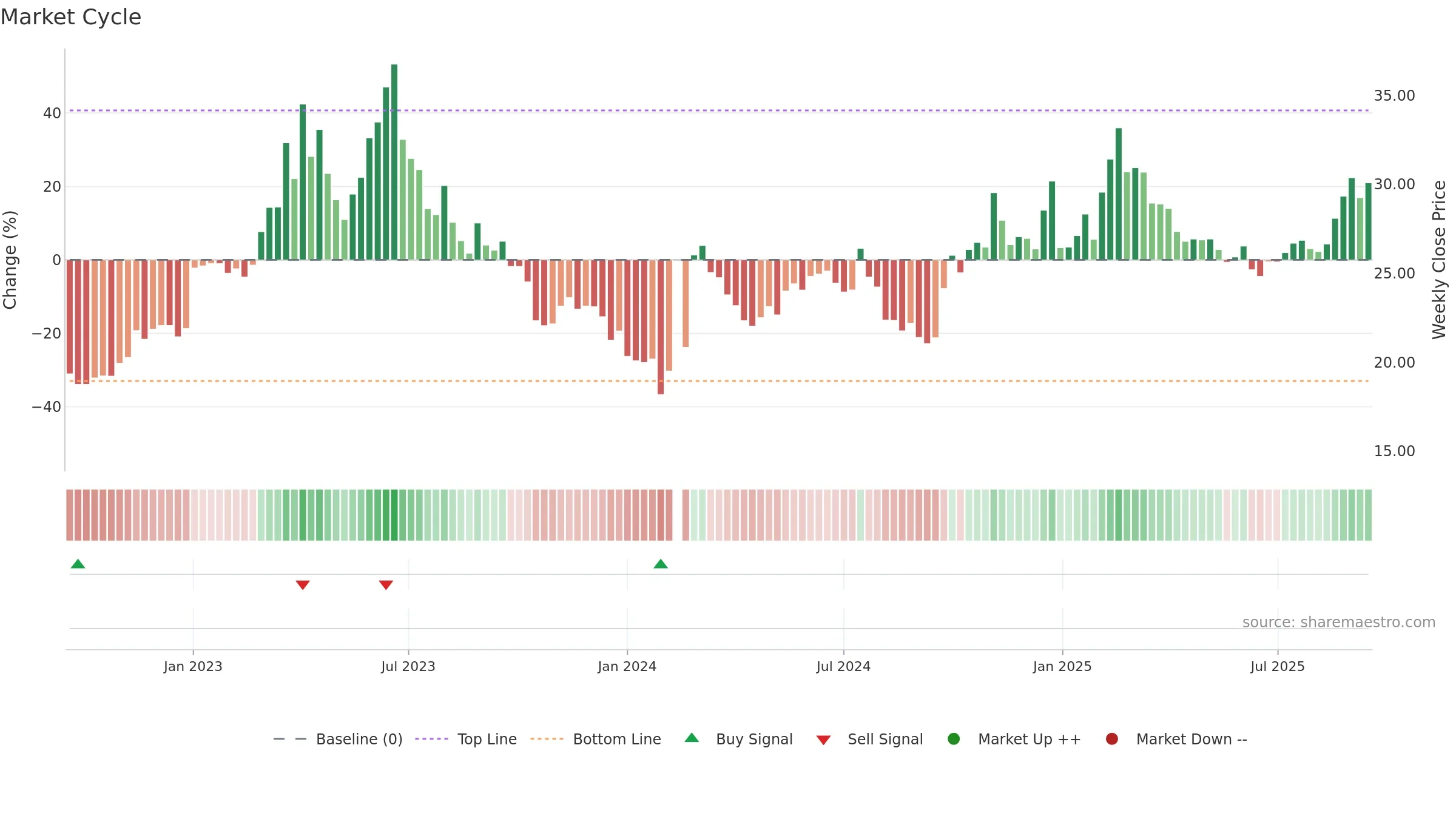Click the Top Line purple dotted legend marker
This screenshot has height=819, width=1456.
[x=431, y=739]
